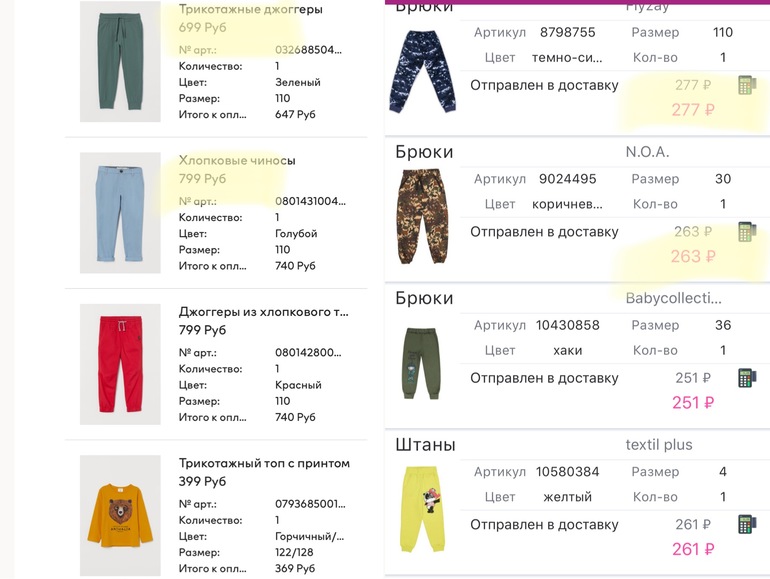
Task: Open the light blue chinos product image
Action: pos(120,213)
